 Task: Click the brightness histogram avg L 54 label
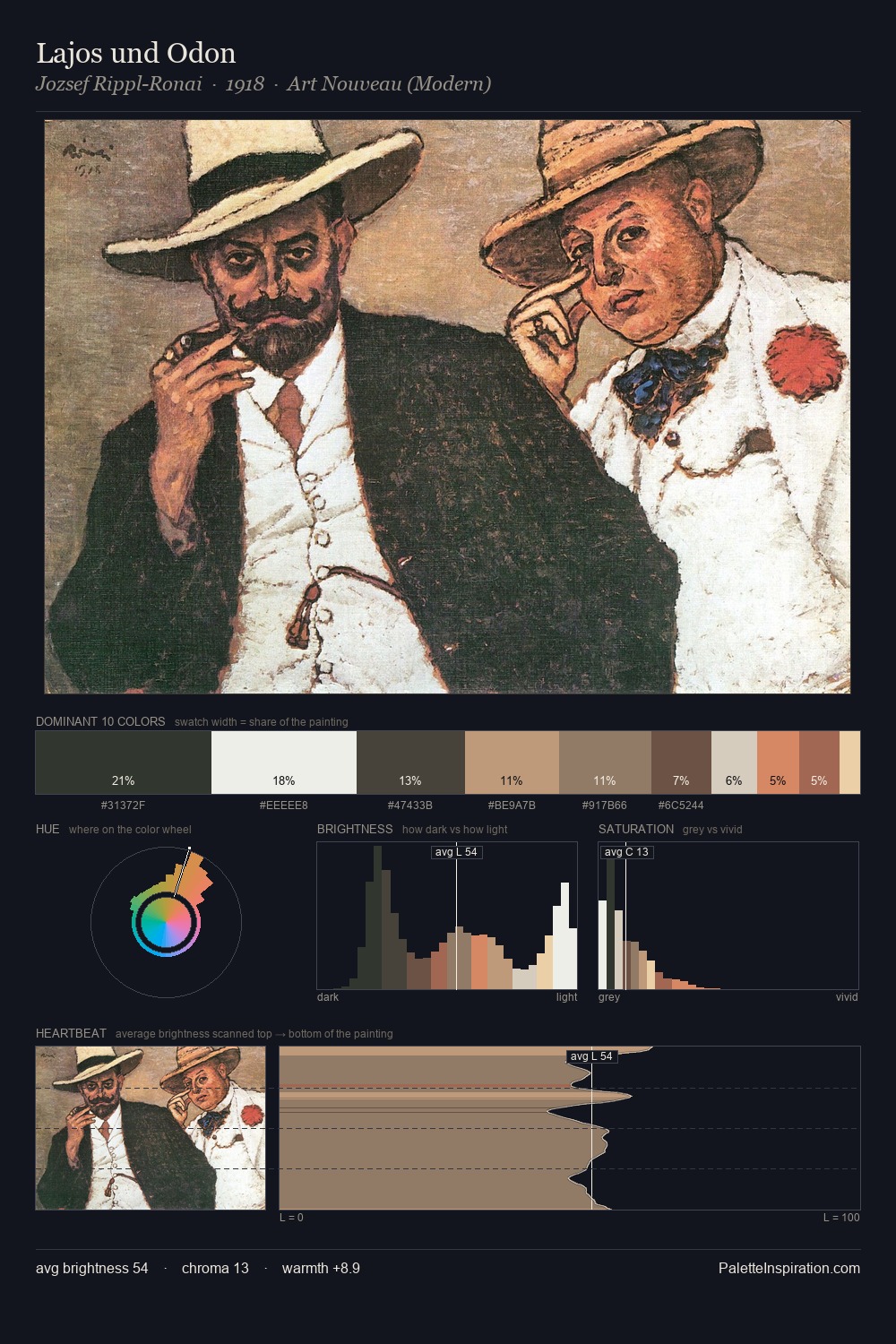[456, 852]
